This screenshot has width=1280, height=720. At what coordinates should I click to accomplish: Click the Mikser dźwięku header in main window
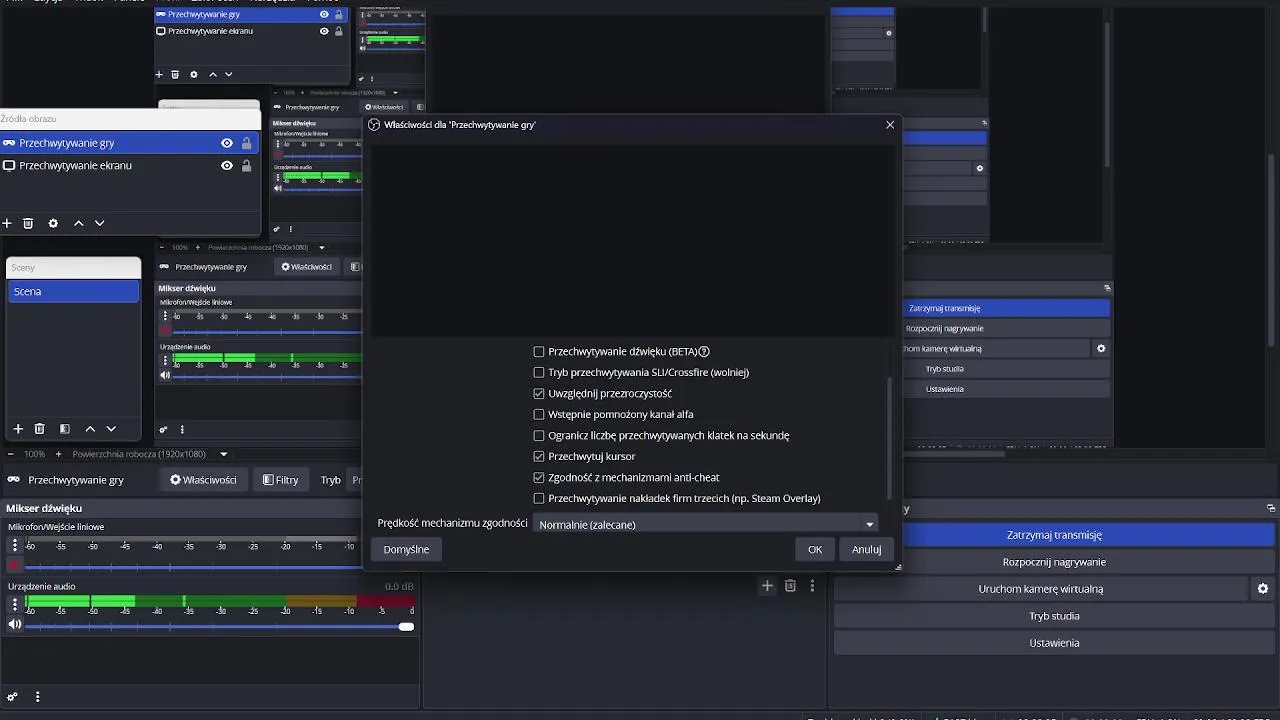(44, 508)
